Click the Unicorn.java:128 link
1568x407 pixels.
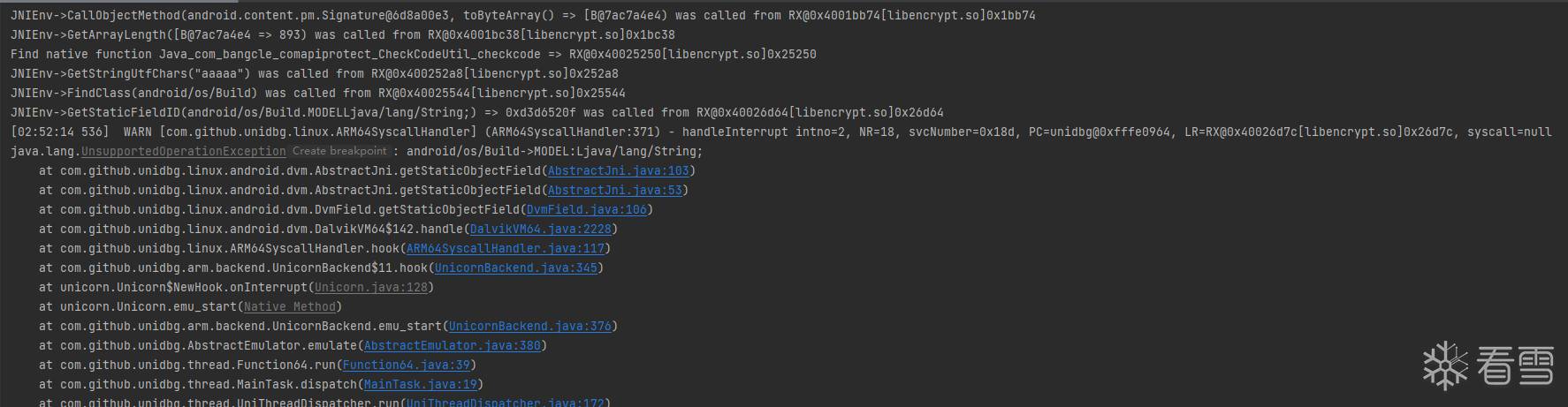[370, 288]
